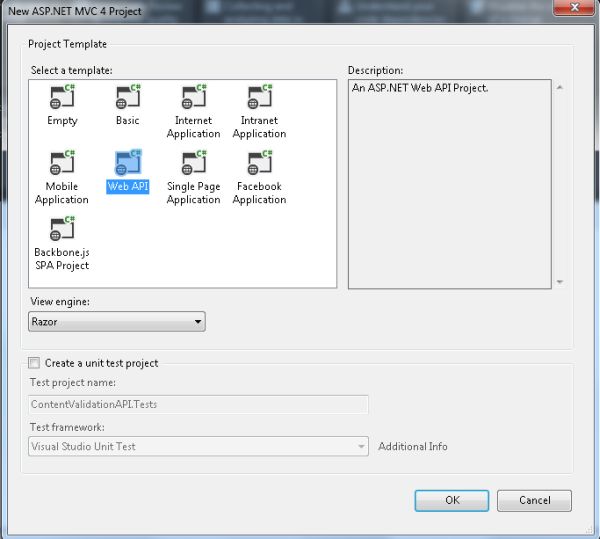
Task: Choose the Intranet Application template icon
Action: click(x=259, y=97)
